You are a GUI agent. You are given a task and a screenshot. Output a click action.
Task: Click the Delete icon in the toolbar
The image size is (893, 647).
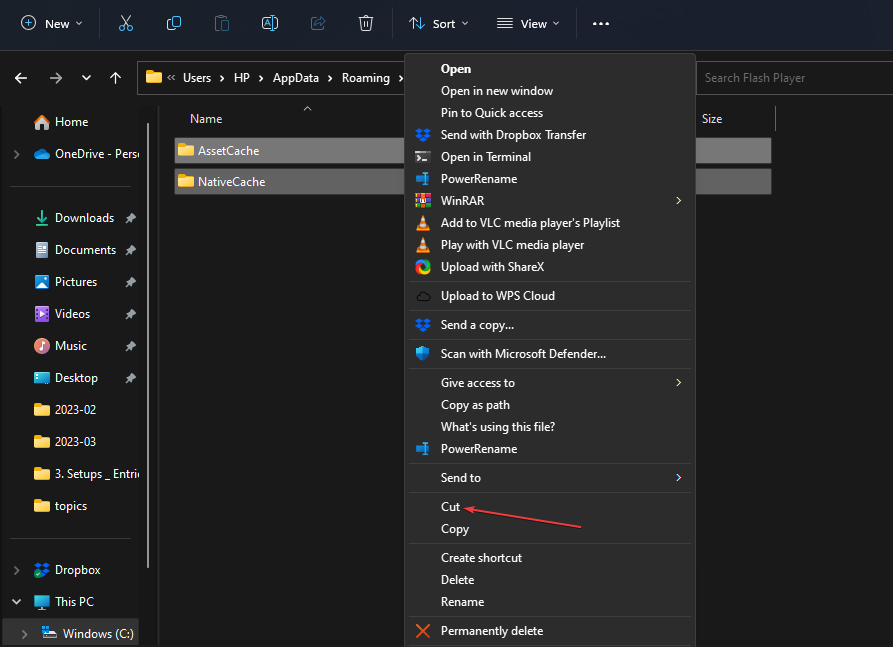(365, 22)
